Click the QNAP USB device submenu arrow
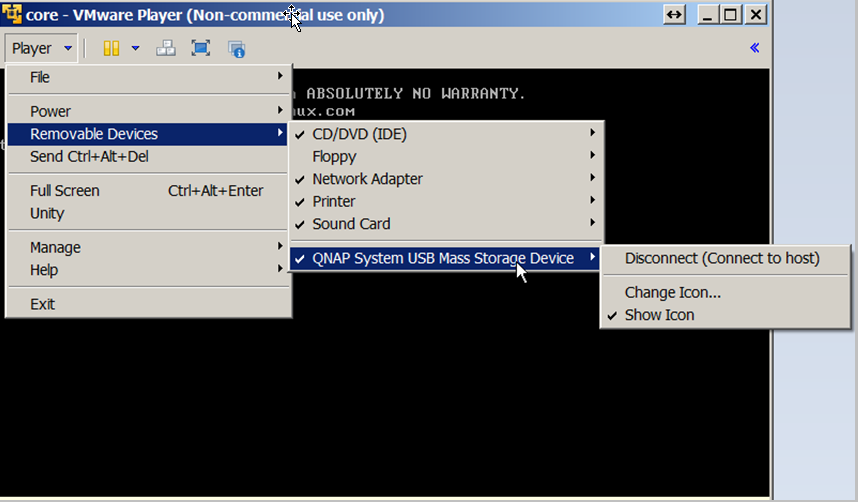This screenshot has height=502, width=858. (x=592, y=256)
